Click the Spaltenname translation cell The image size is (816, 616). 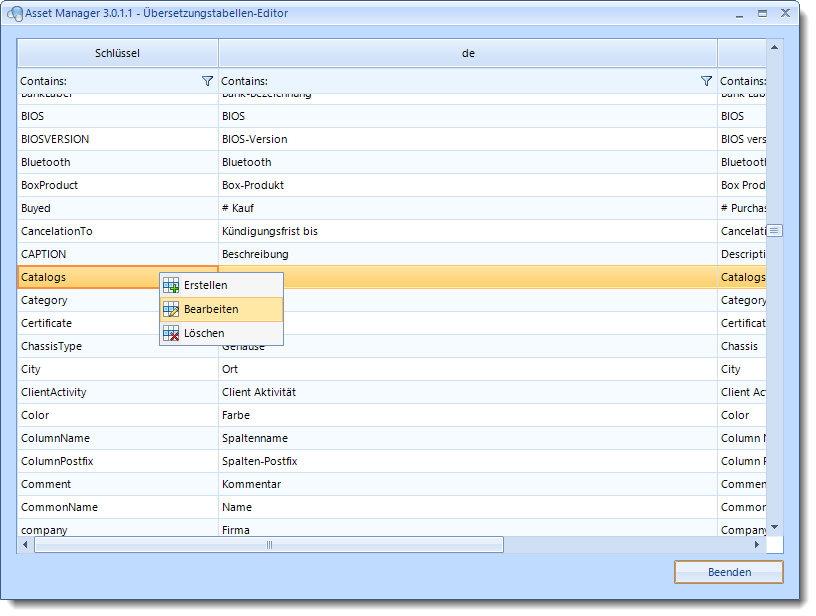pos(468,438)
